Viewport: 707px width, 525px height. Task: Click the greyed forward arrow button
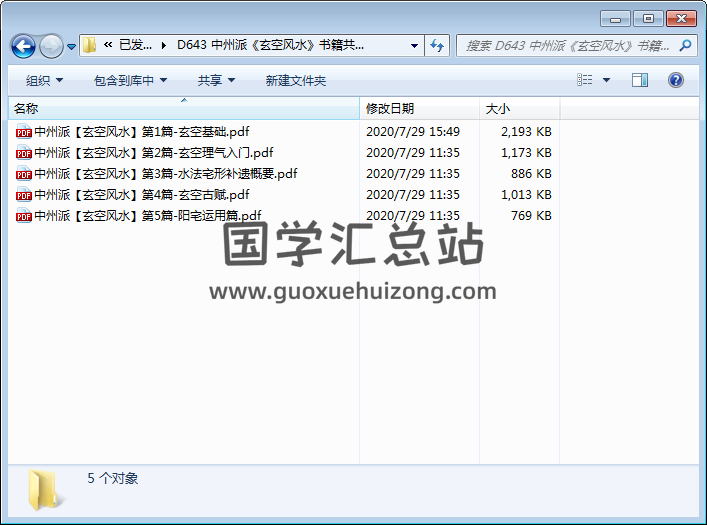click(x=51, y=46)
